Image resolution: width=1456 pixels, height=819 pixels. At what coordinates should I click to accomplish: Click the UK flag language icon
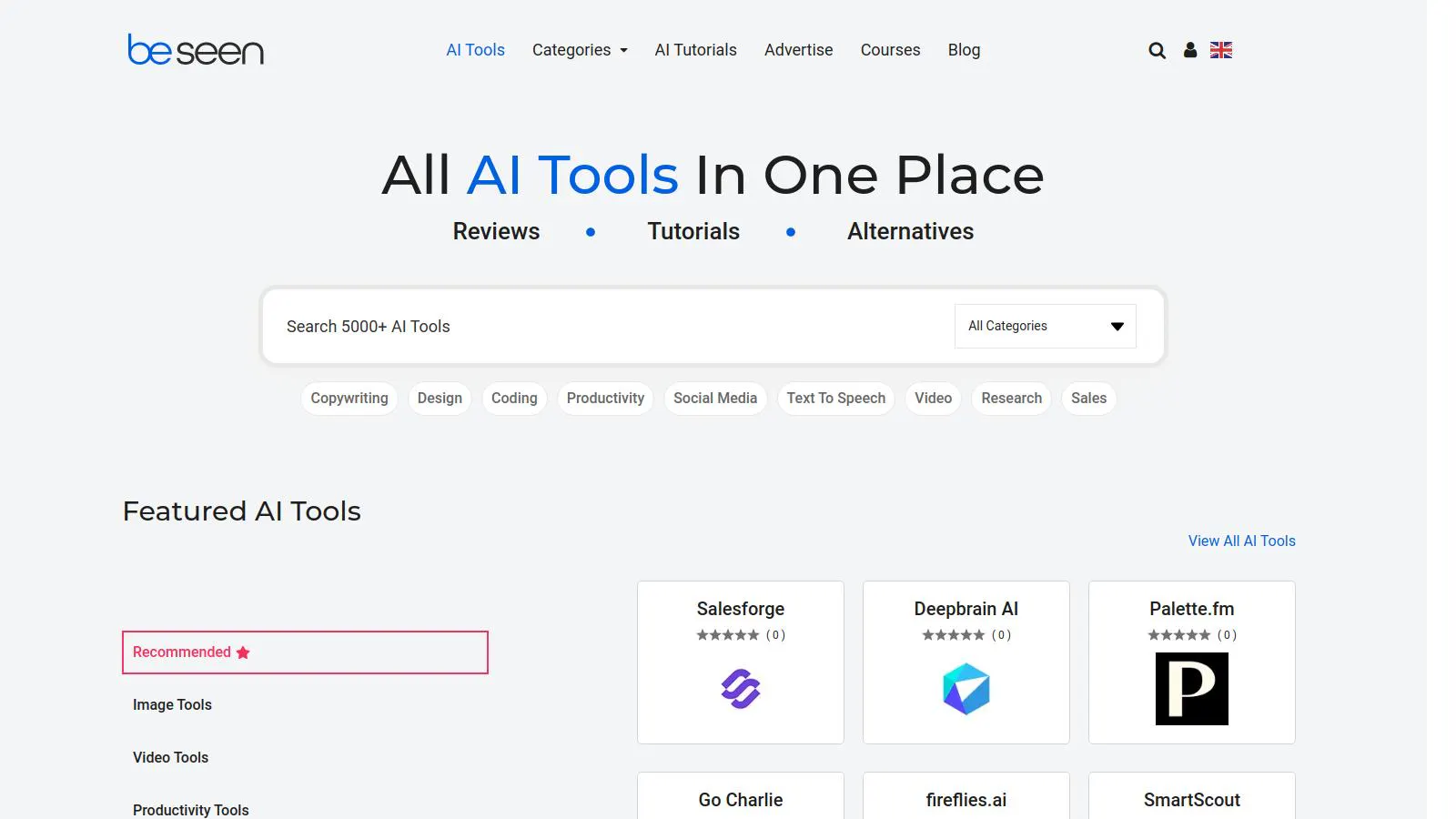1221,50
